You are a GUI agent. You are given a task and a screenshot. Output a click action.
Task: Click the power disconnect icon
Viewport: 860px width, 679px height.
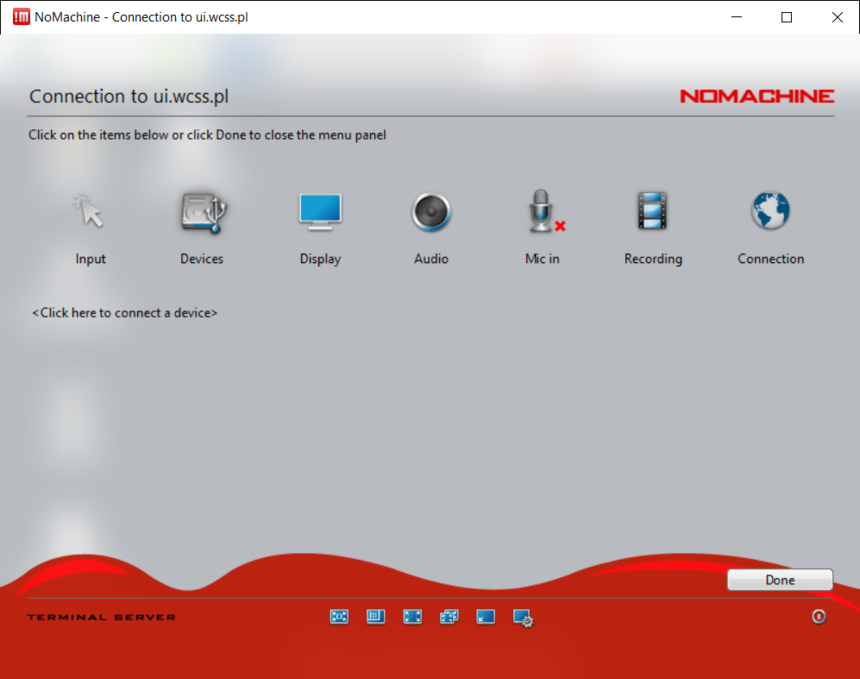point(818,617)
